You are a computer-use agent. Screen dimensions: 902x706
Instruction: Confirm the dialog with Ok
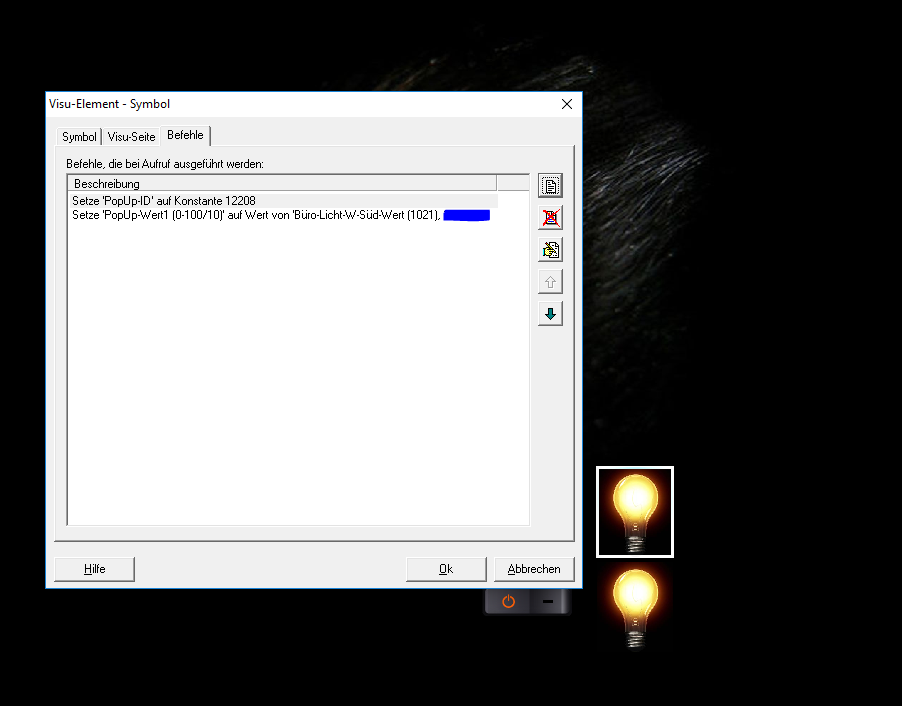point(446,569)
